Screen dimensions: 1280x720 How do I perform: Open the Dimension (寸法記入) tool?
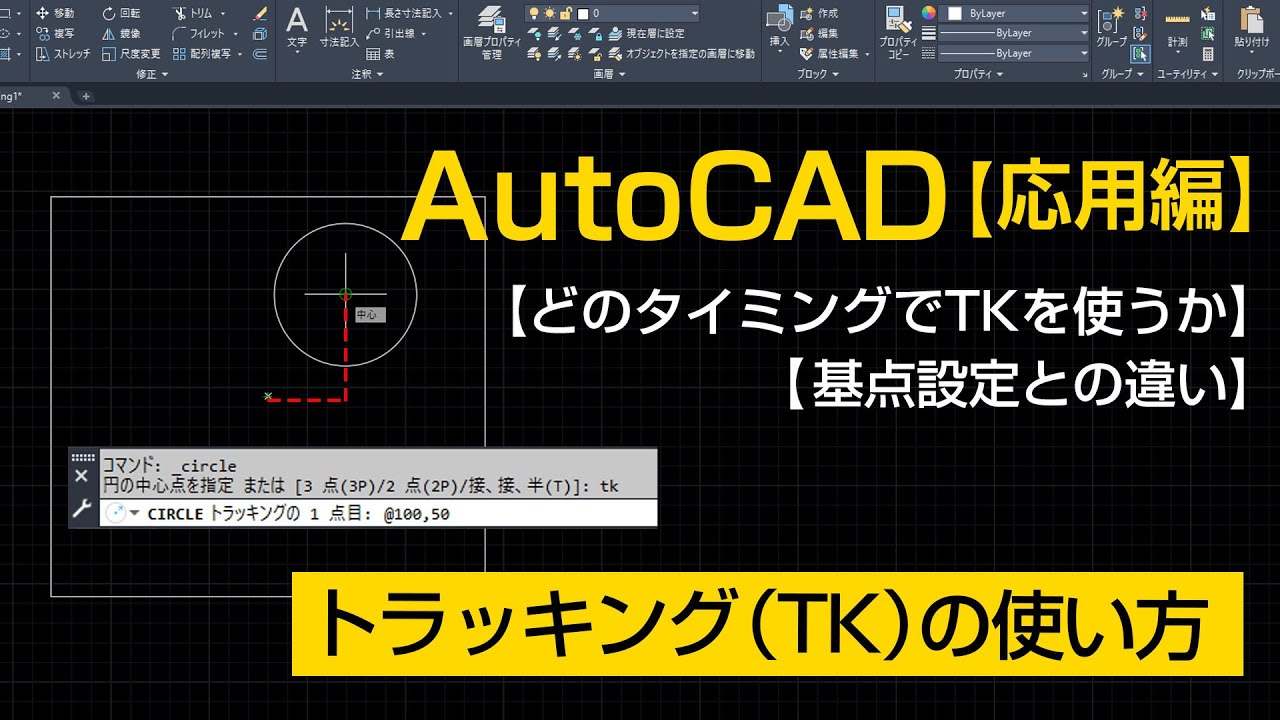339,29
